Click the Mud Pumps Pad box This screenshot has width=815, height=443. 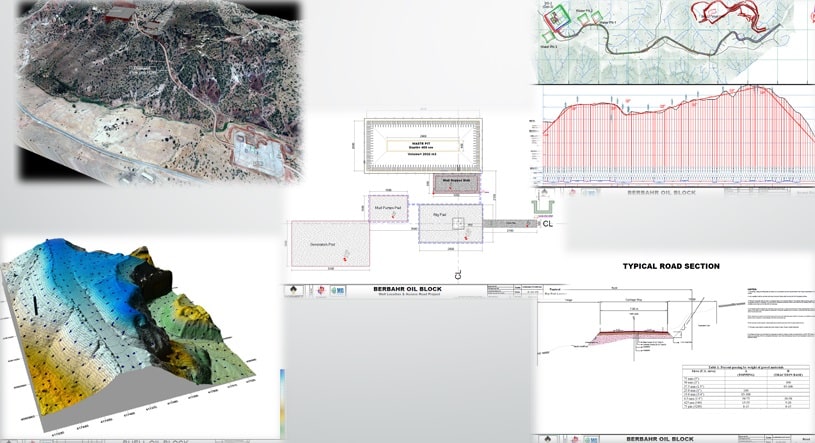tap(388, 209)
